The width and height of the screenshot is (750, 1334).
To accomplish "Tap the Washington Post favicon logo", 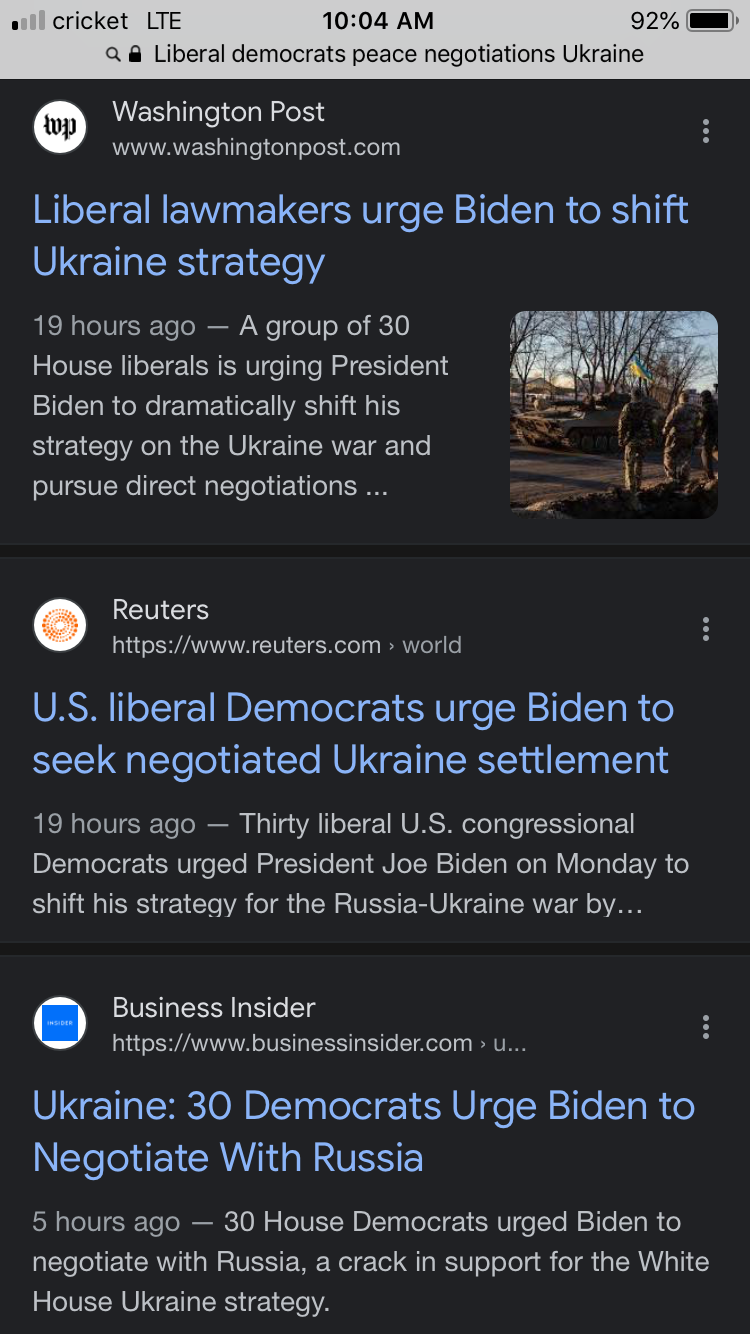I will coord(60,129).
